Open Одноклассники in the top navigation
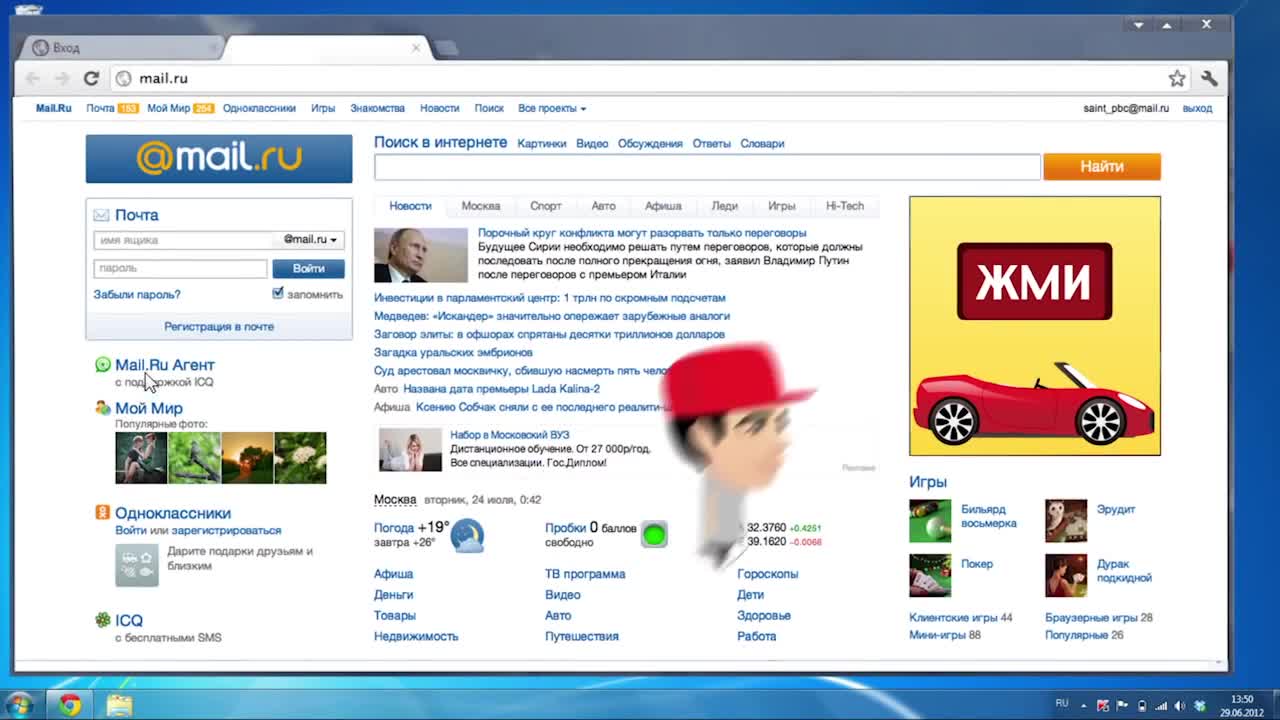 tap(259, 108)
